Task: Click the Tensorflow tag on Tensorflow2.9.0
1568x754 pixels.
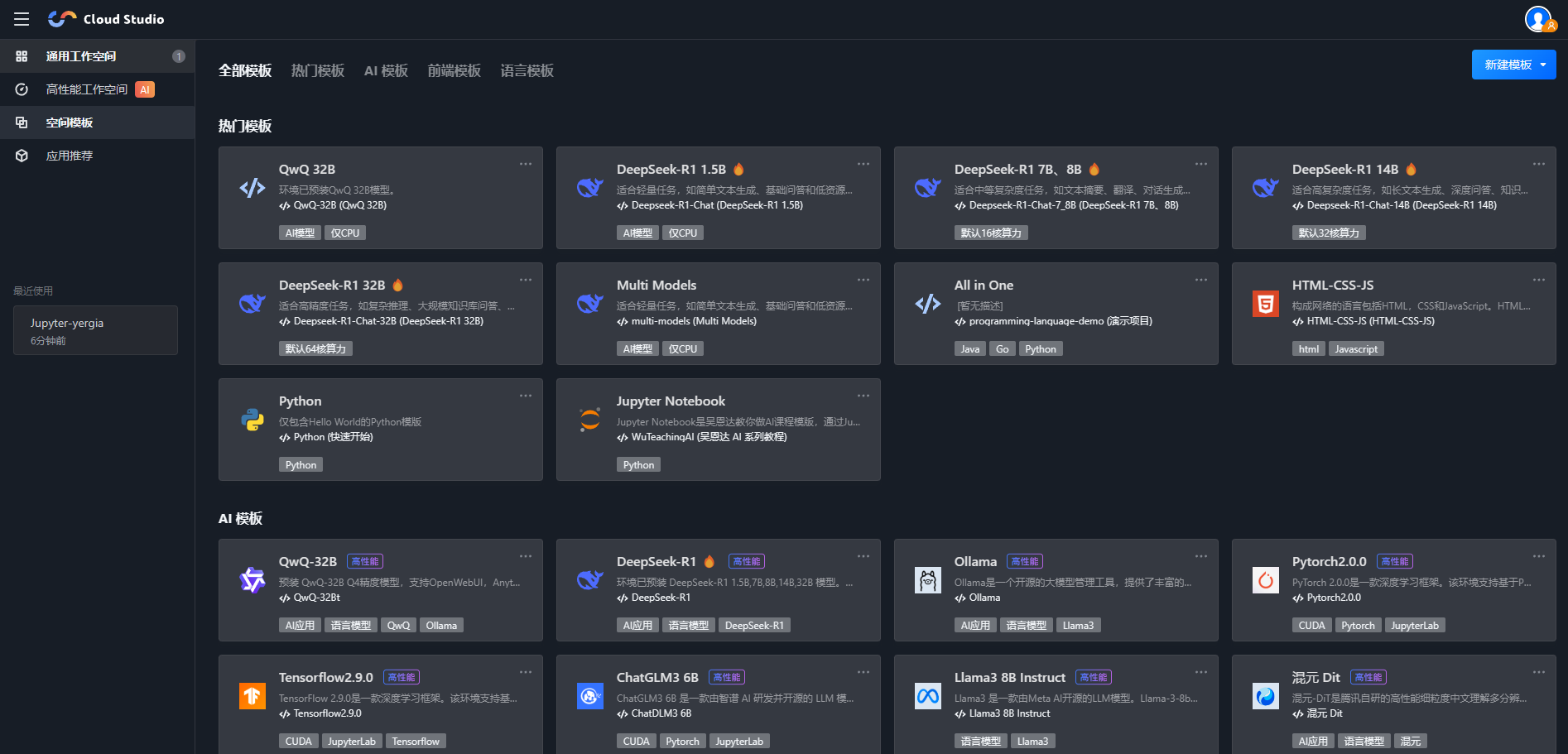Action: click(416, 742)
